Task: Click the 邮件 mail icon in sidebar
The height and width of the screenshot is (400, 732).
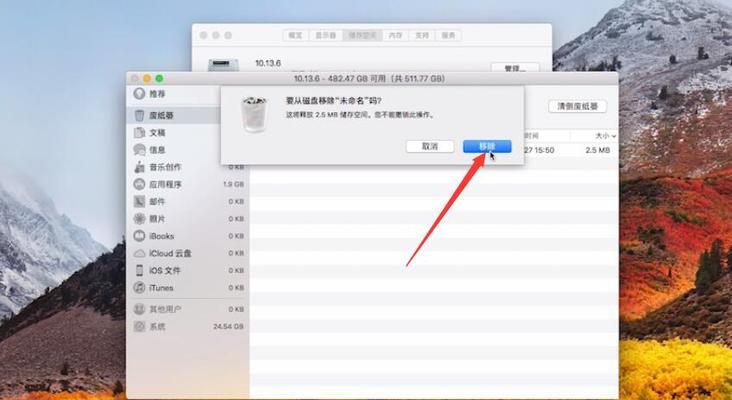Action: point(139,202)
